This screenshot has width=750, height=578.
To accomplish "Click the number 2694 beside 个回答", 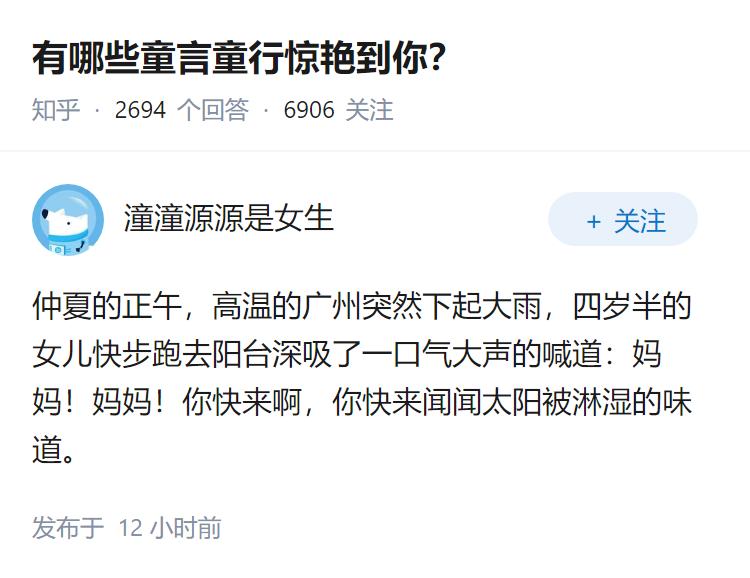I will pos(140,109).
